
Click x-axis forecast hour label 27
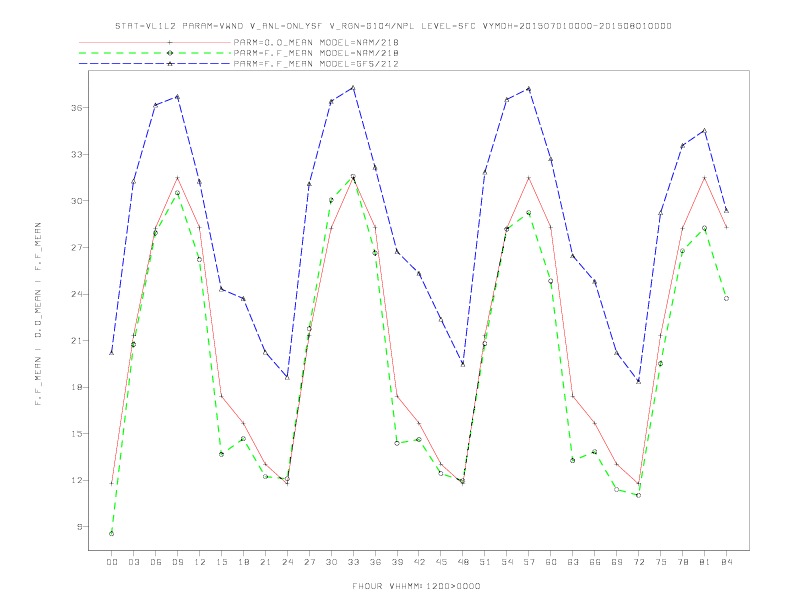(x=309, y=562)
